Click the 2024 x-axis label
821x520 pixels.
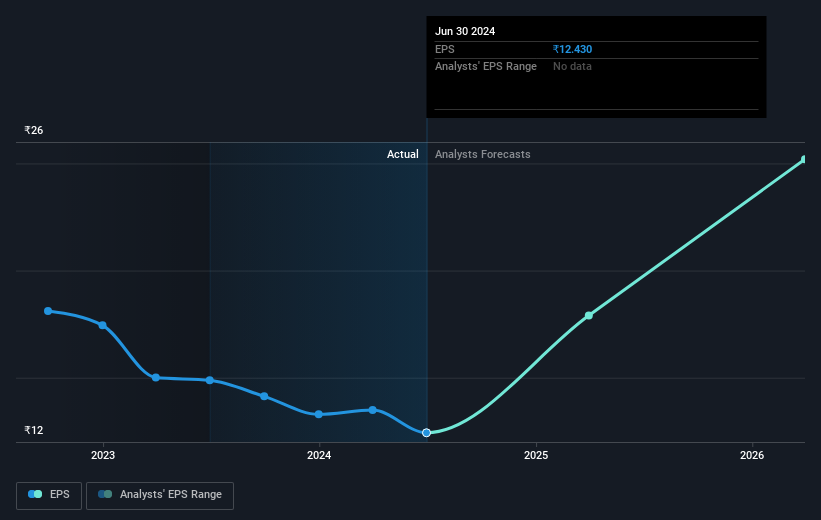[x=319, y=455]
